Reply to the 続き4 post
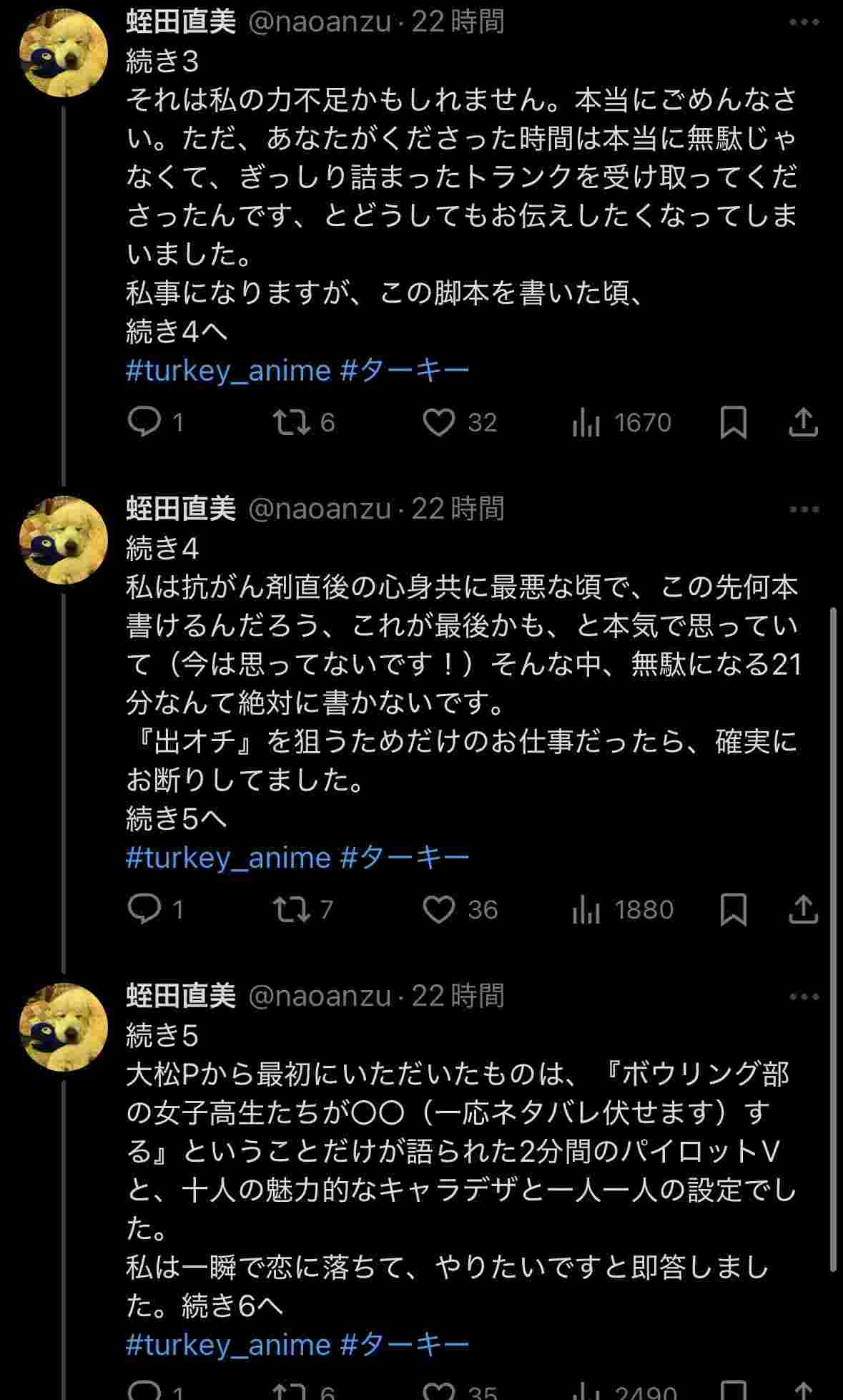The image size is (843, 1400). [145, 909]
